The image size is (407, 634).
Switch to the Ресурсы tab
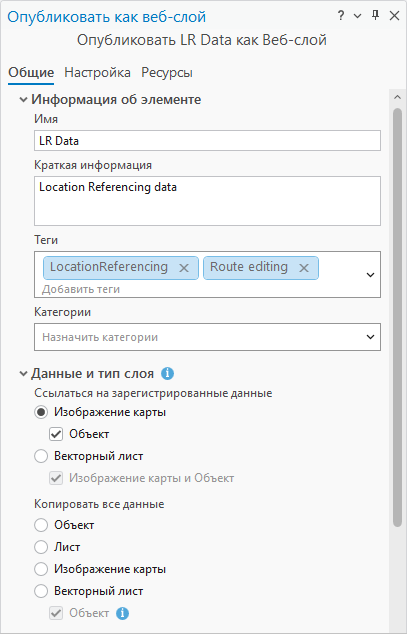tap(167, 73)
